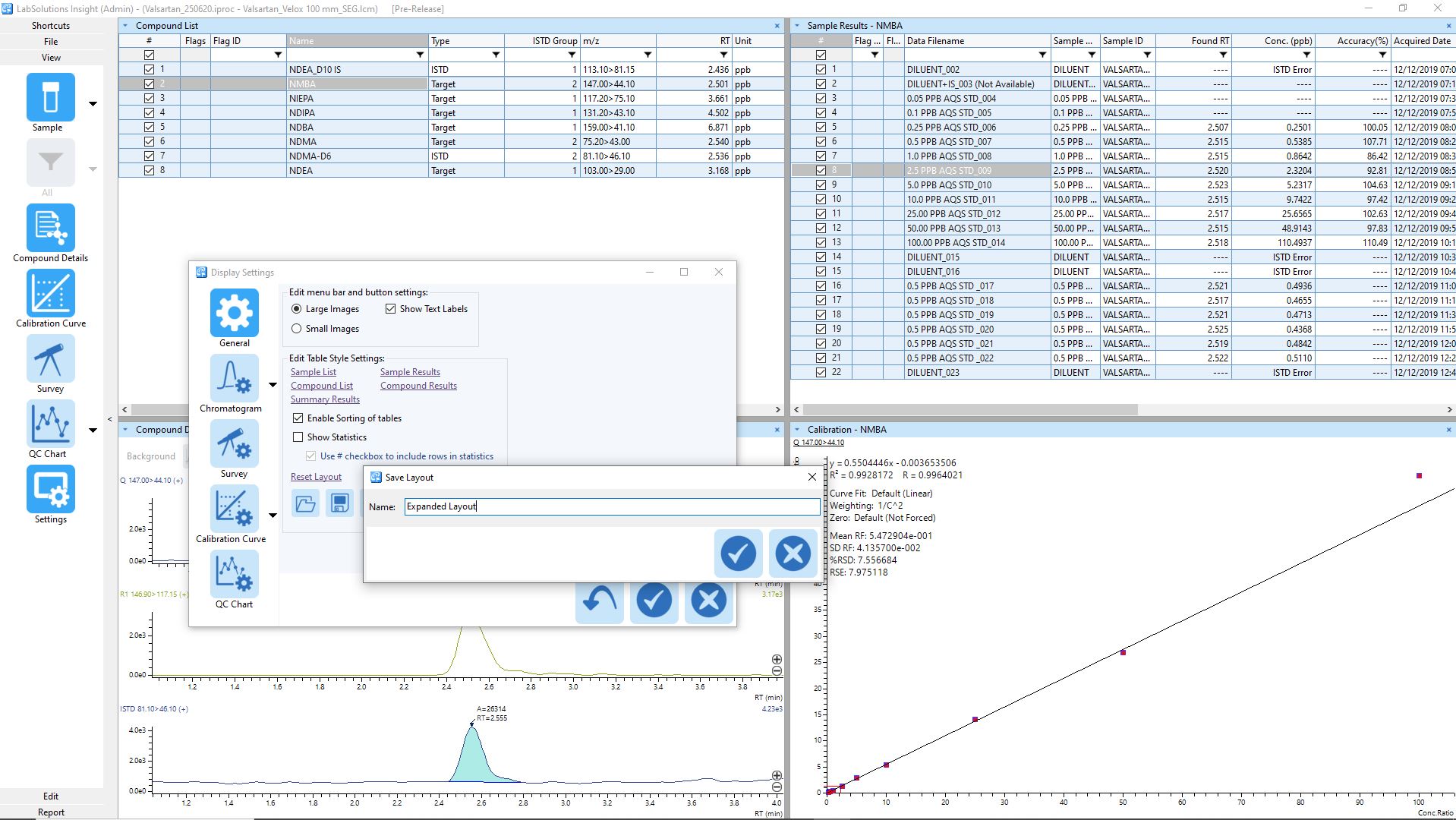Open the Compound List table style link

pos(322,386)
